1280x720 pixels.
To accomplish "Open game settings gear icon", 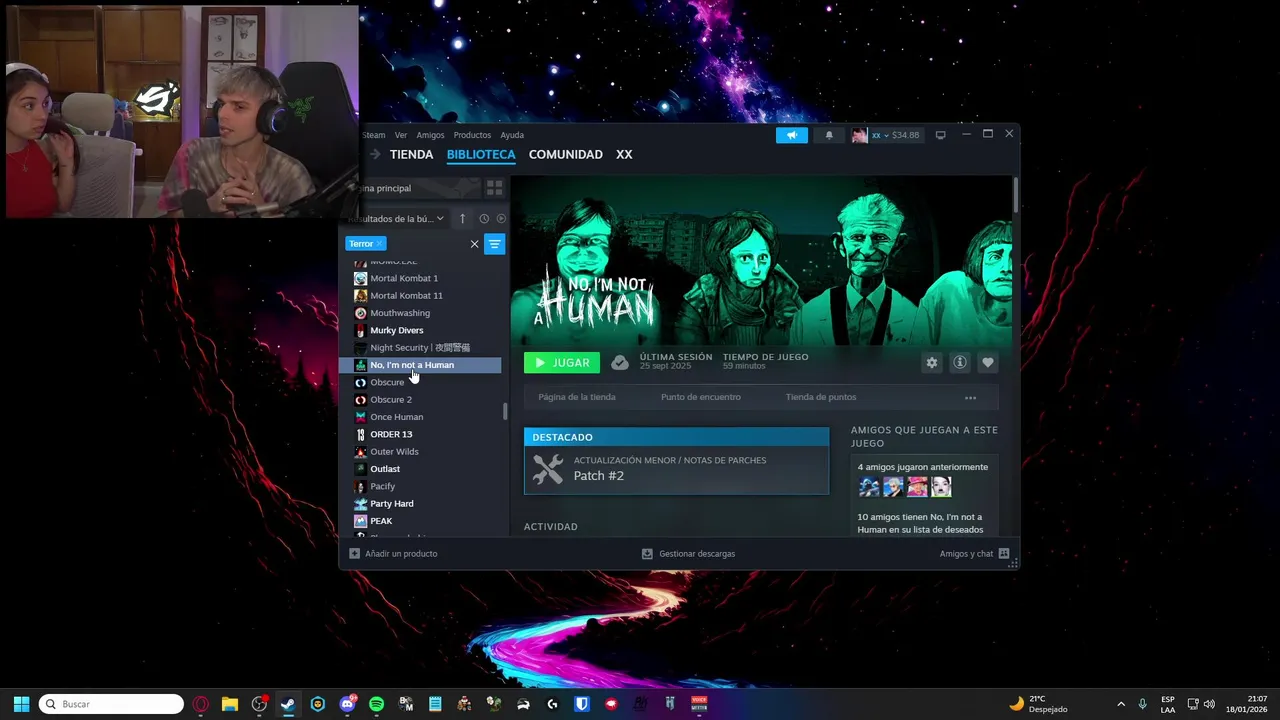I will point(932,363).
